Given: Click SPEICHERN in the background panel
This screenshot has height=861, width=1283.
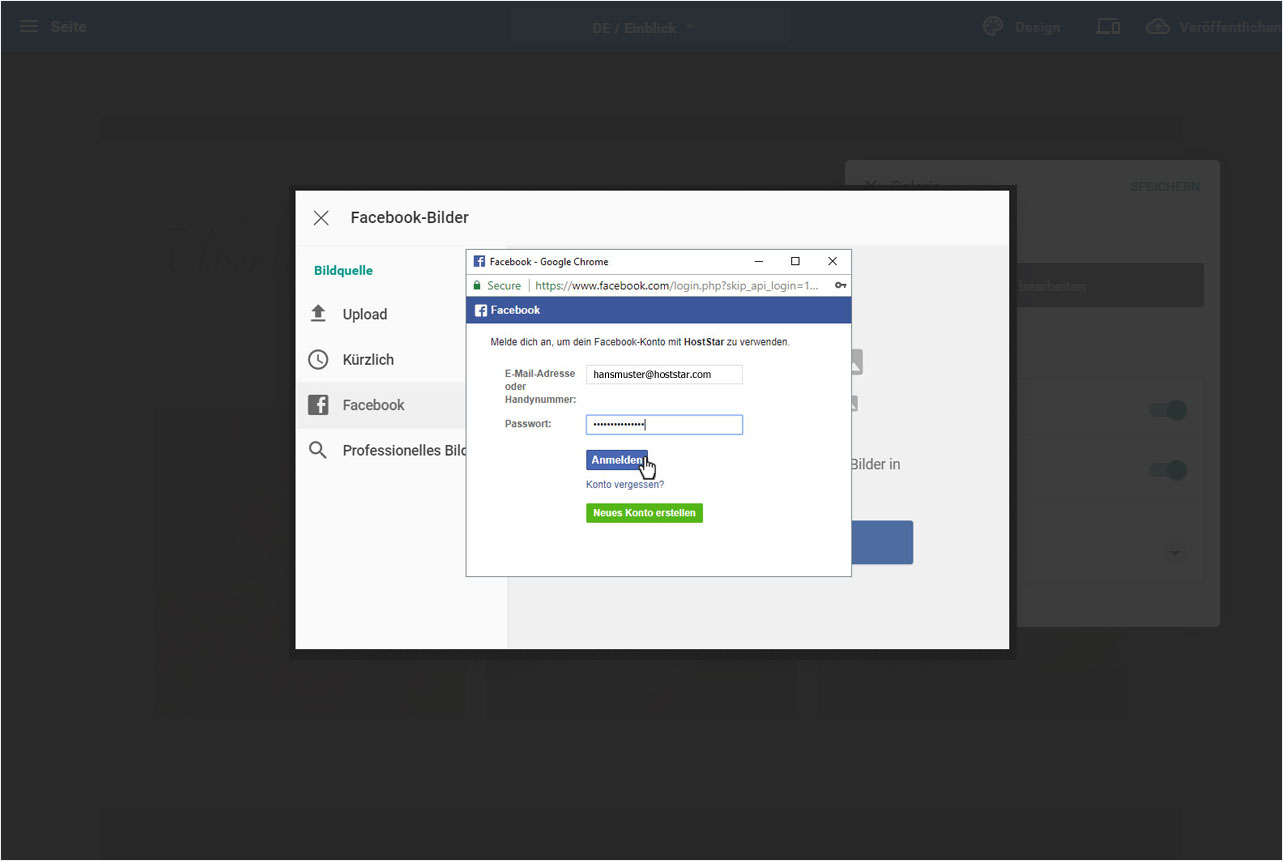Looking at the screenshot, I should 1165,187.
